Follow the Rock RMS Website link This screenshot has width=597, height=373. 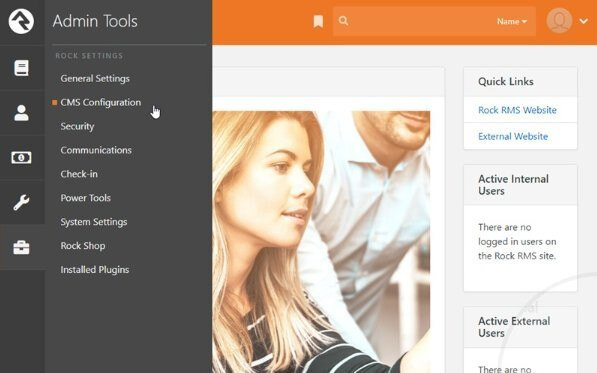tap(517, 110)
